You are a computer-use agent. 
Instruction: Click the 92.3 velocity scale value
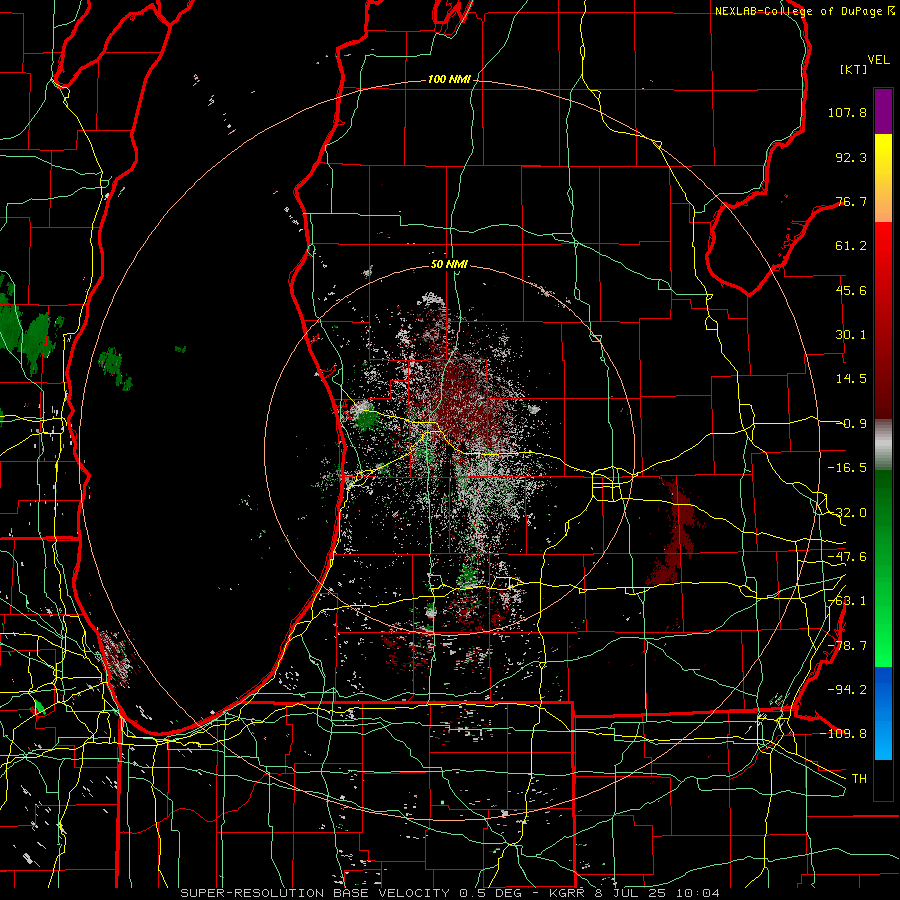[851, 157]
